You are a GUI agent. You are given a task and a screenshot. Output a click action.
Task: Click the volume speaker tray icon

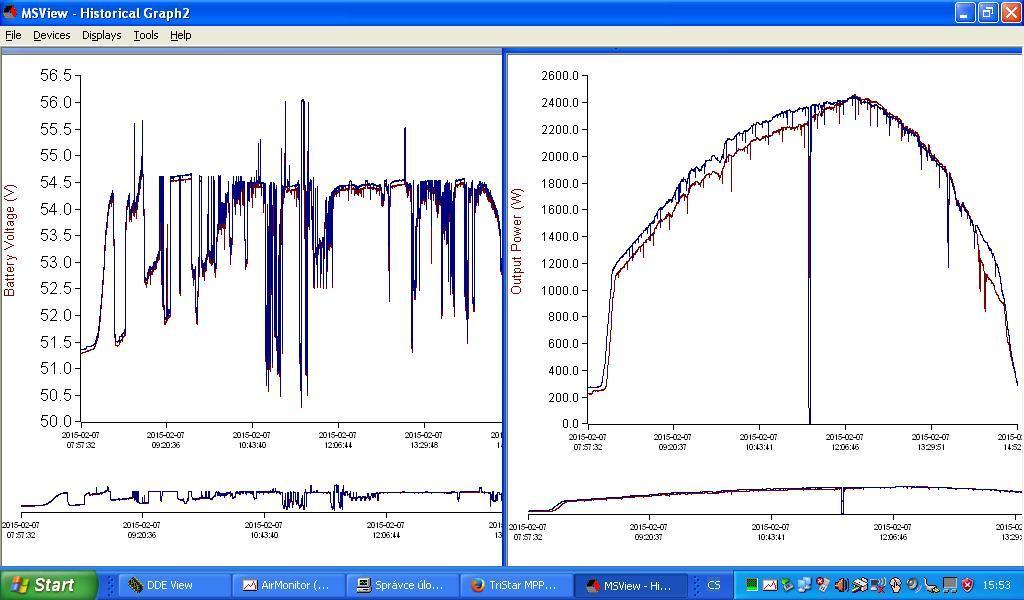[x=841, y=585]
